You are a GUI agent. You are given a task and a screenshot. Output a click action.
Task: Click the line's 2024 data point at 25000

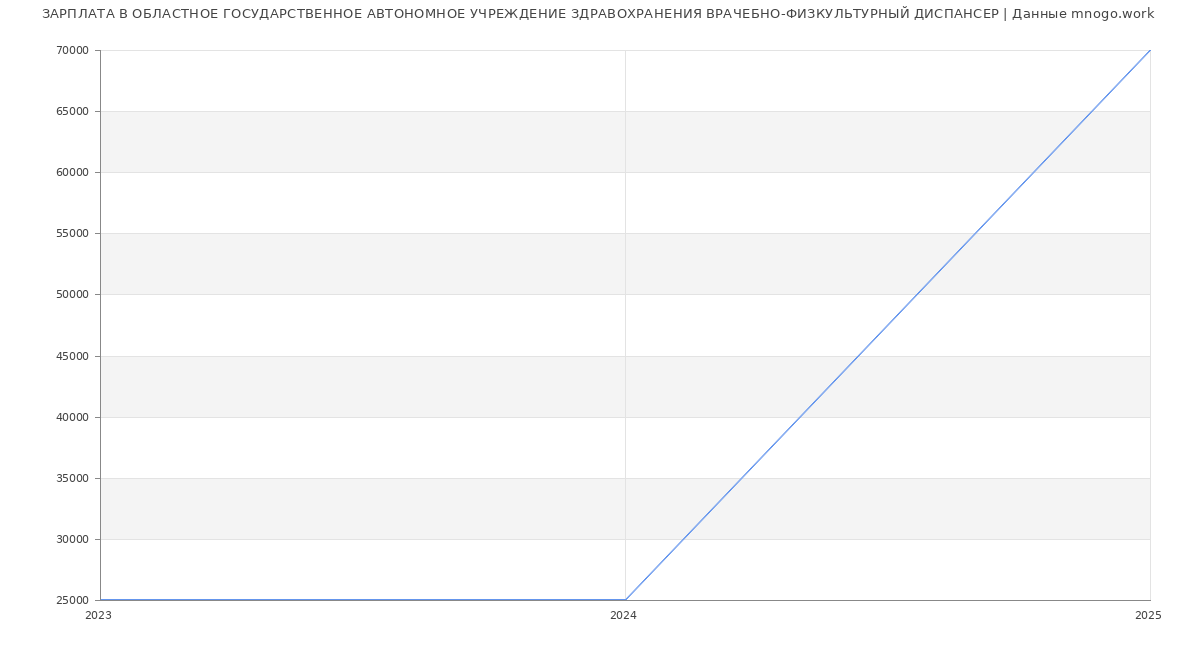[x=625, y=600]
